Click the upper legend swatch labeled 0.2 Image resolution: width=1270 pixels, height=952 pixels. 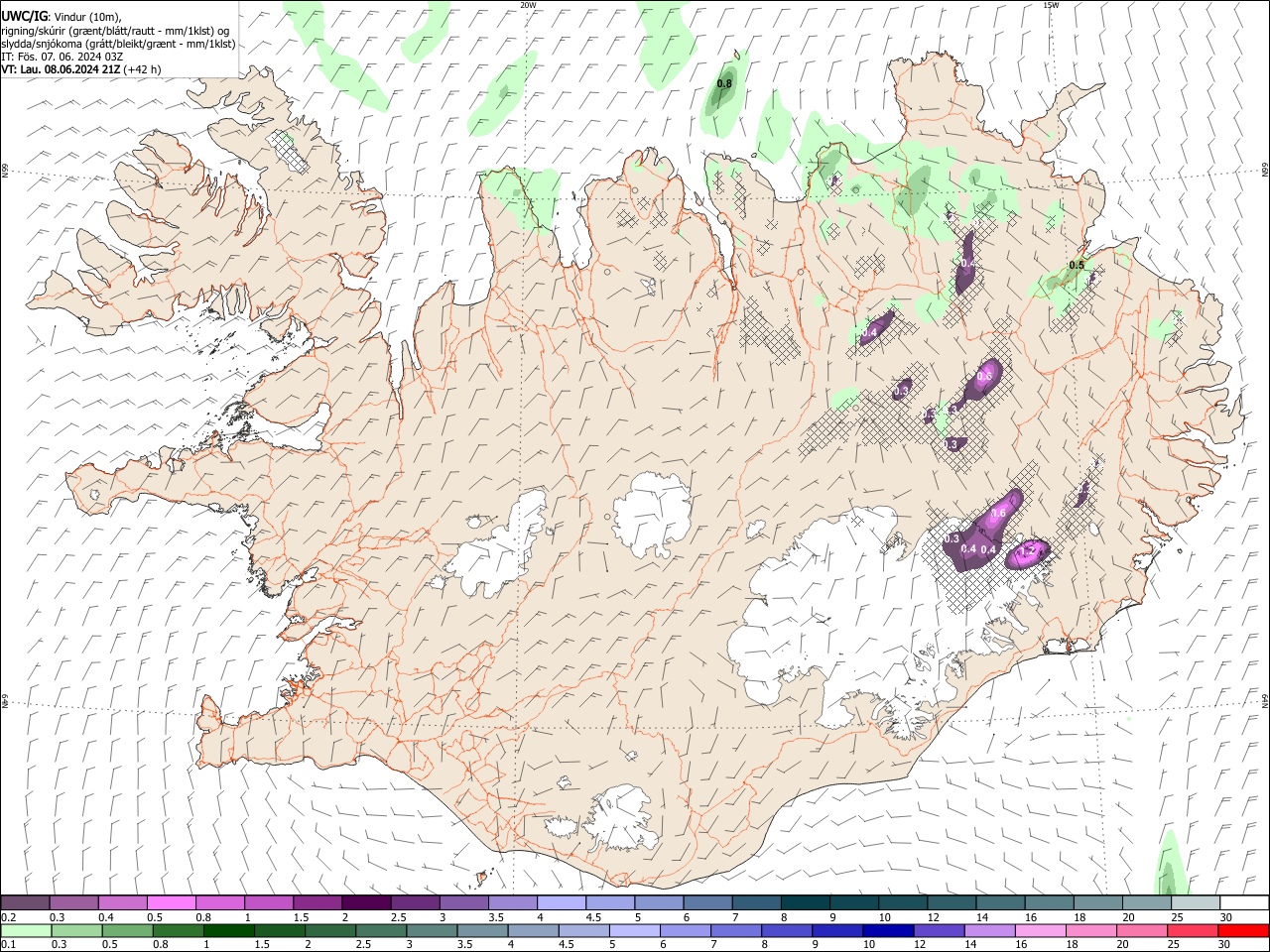pyautogui.click(x=25, y=902)
